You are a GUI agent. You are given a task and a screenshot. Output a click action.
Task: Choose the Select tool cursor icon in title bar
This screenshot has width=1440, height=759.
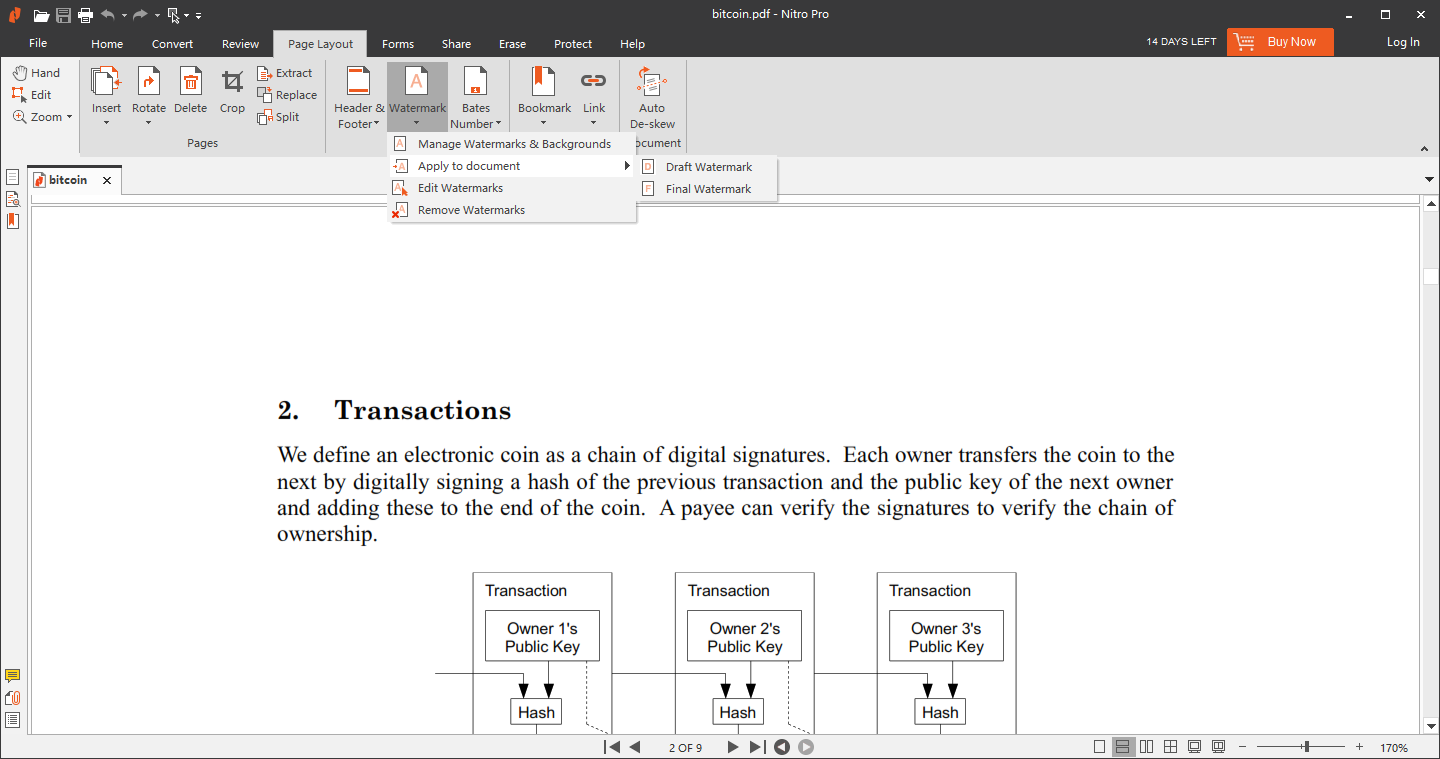point(174,15)
